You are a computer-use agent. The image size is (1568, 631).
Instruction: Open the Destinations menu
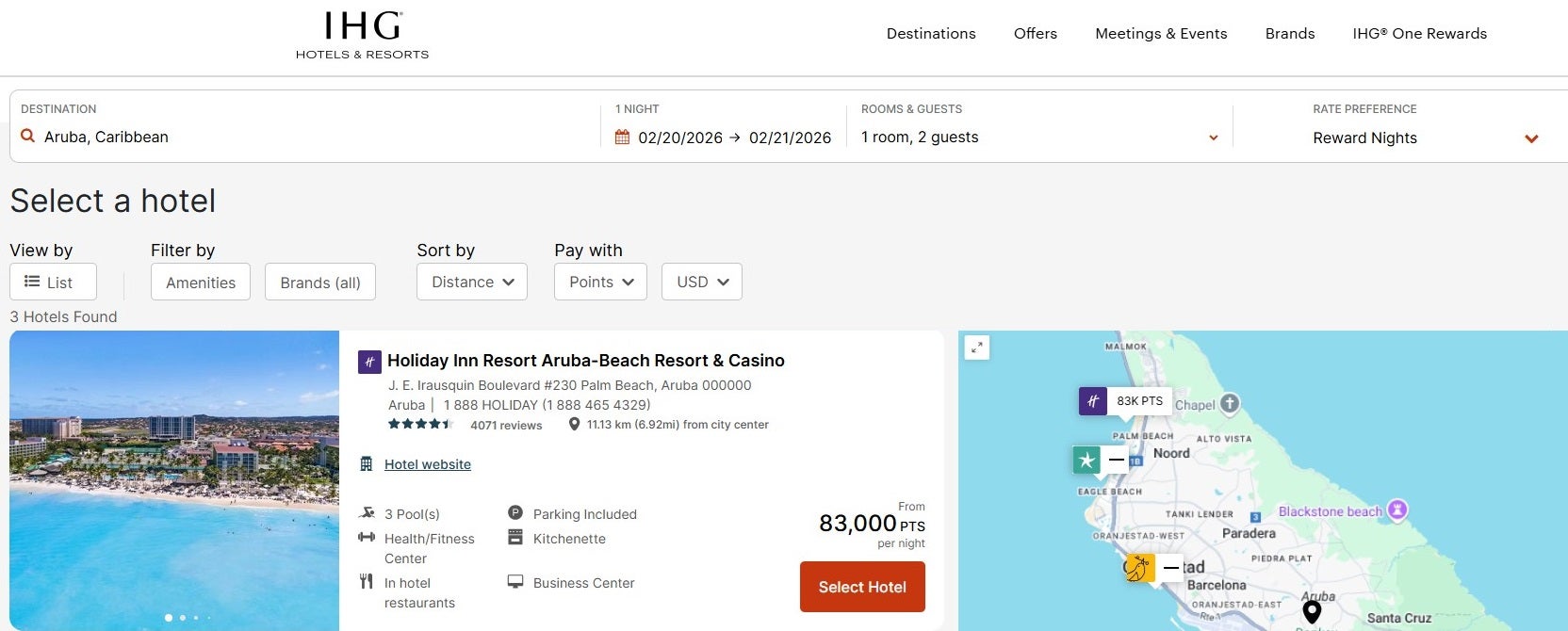click(x=931, y=34)
